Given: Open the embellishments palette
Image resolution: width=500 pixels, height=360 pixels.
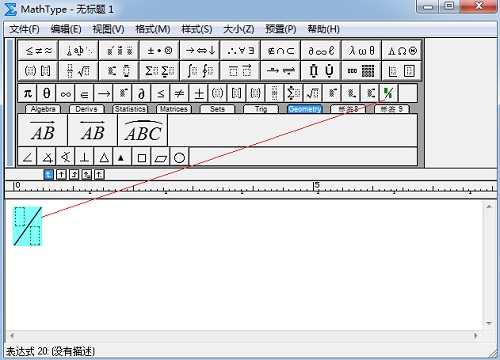Looking at the screenshot, I should (x=119, y=51).
